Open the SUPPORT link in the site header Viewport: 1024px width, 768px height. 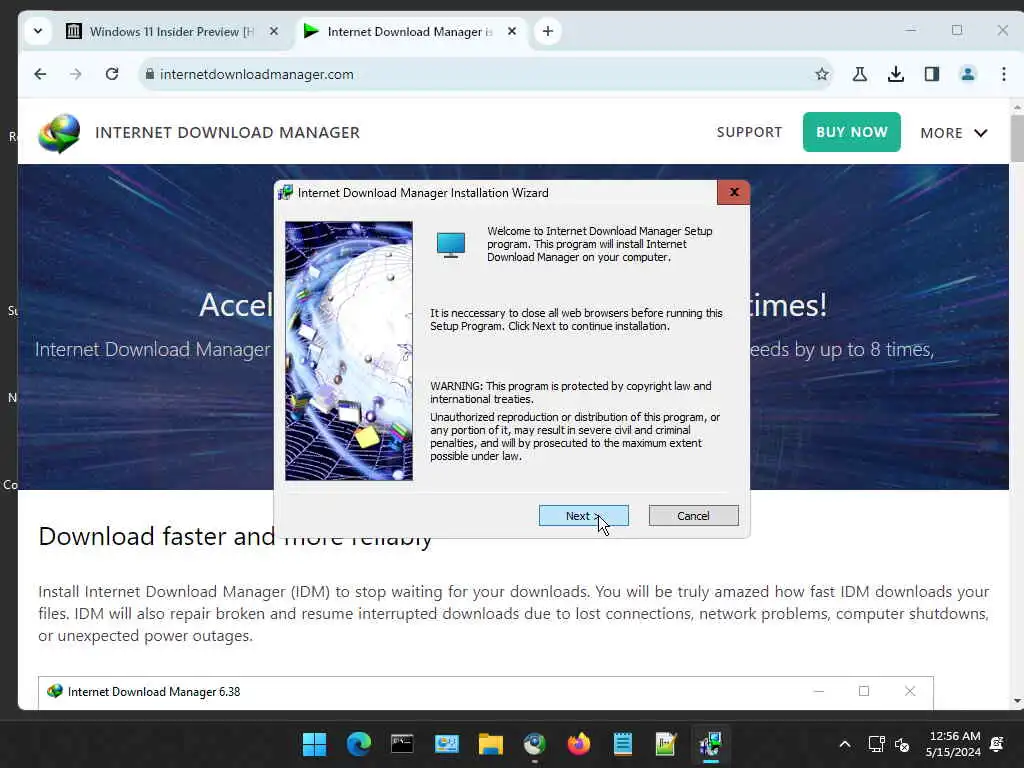tap(749, 132)
